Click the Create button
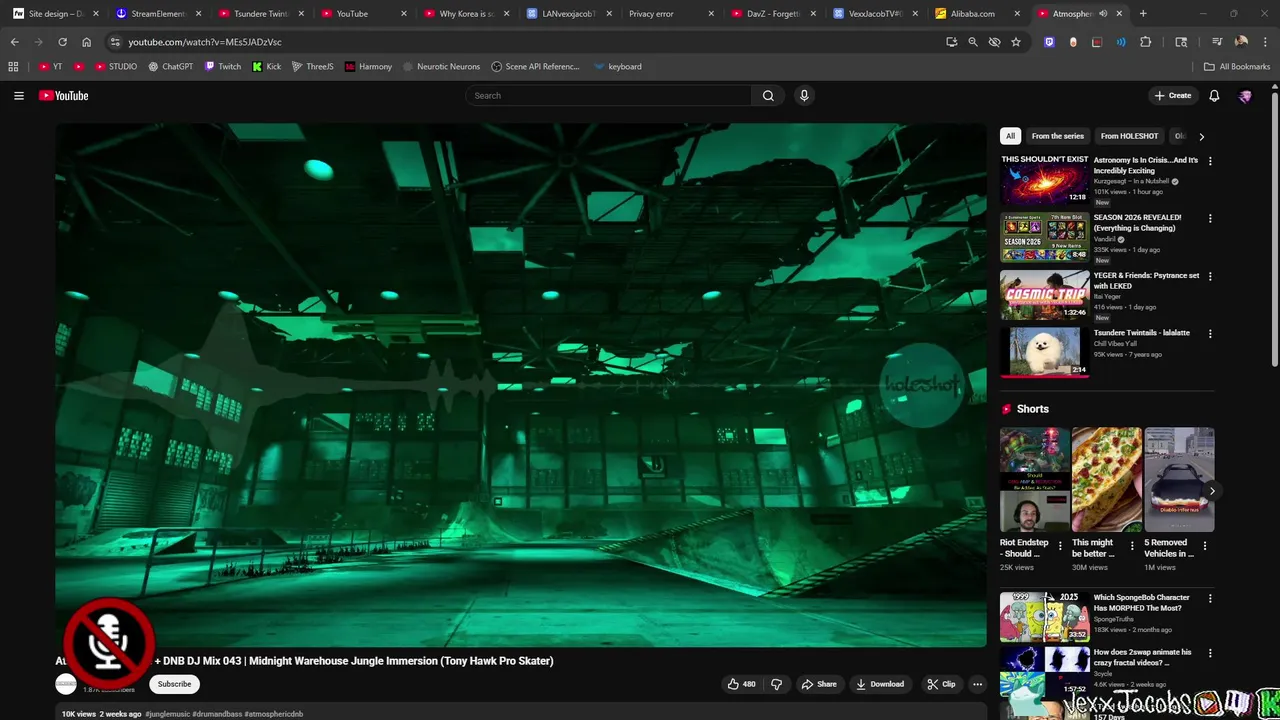1280x720 pixels. pos(1172,96)
